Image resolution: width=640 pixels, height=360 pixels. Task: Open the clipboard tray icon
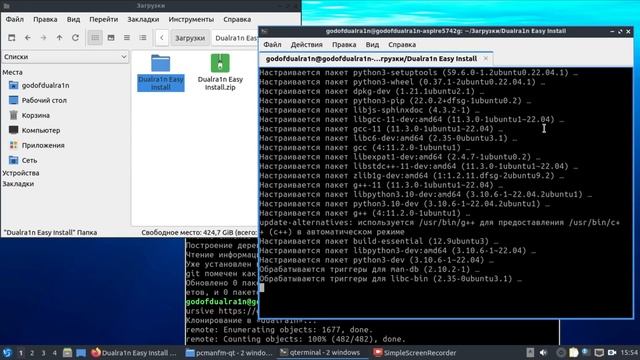pos(574,353)
